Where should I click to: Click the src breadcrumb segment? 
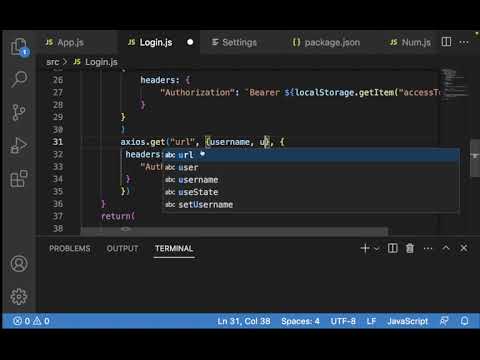point(53,62)
